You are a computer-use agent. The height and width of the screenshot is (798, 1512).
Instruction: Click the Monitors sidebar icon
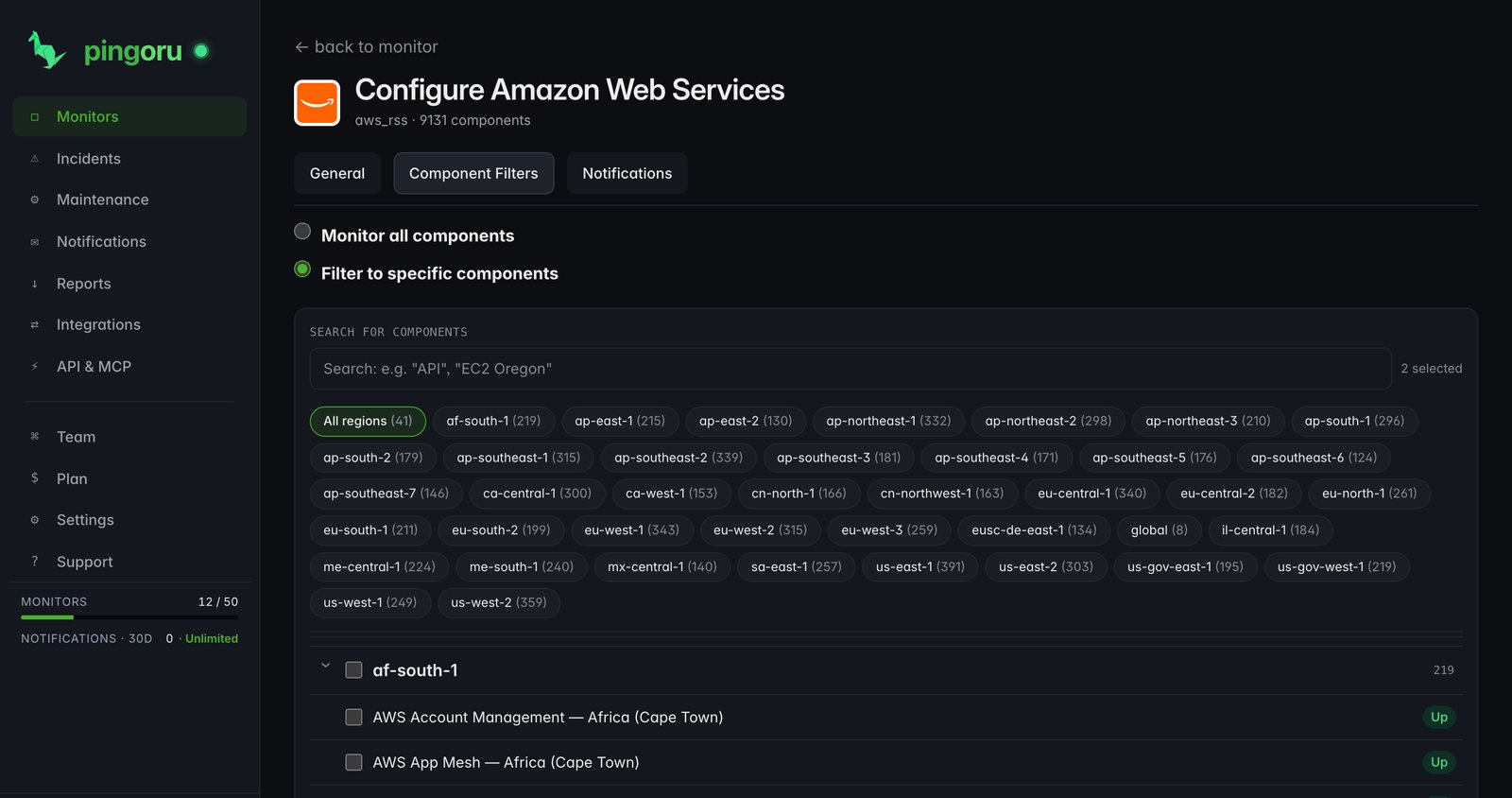[x=35, y=117]
